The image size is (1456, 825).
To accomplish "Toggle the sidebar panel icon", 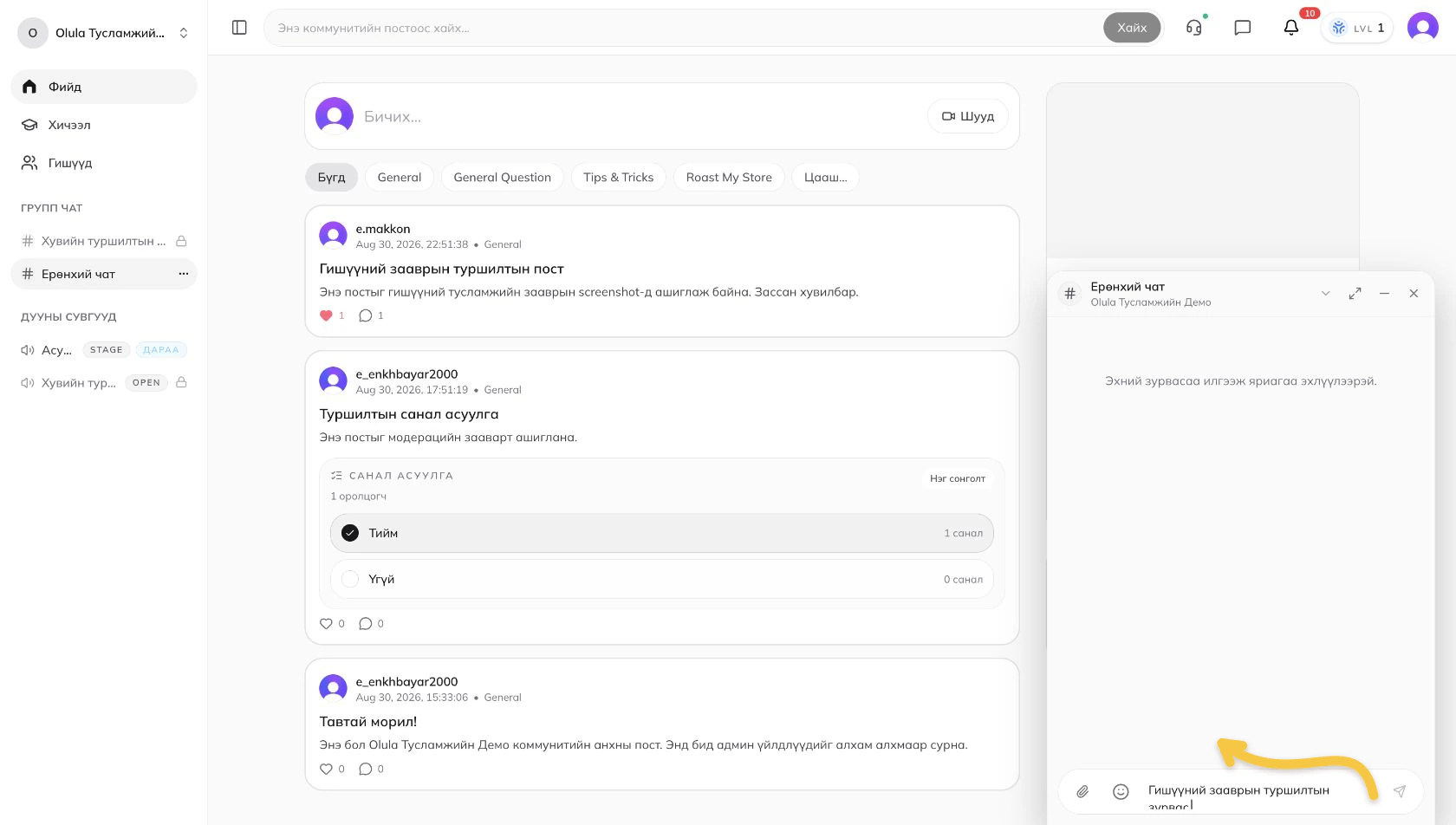I will point(240,28).
